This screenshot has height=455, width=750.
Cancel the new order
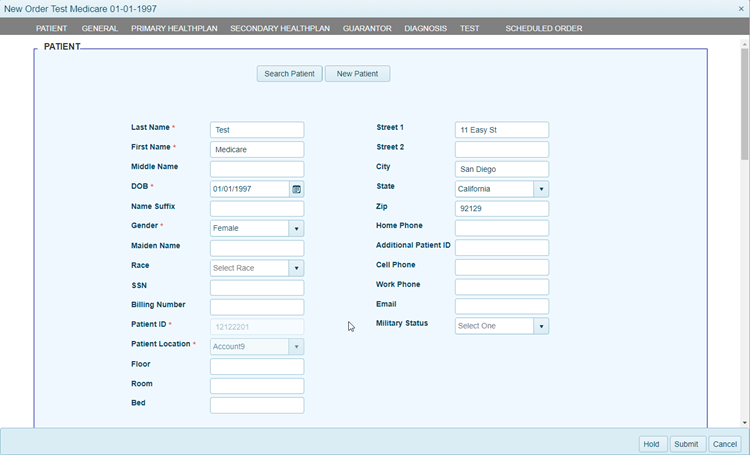(x=725, y=444)
